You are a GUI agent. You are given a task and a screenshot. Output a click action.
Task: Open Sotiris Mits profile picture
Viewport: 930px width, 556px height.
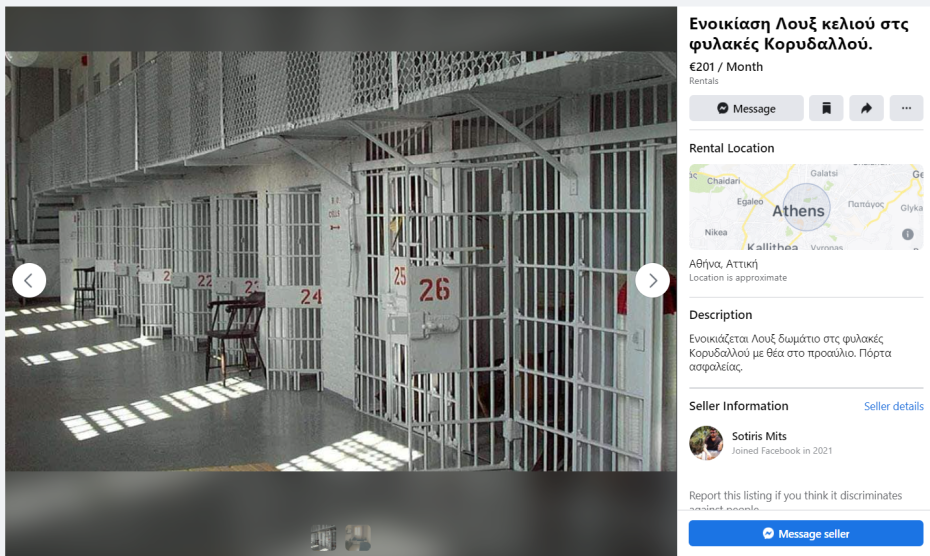[706, 443]
